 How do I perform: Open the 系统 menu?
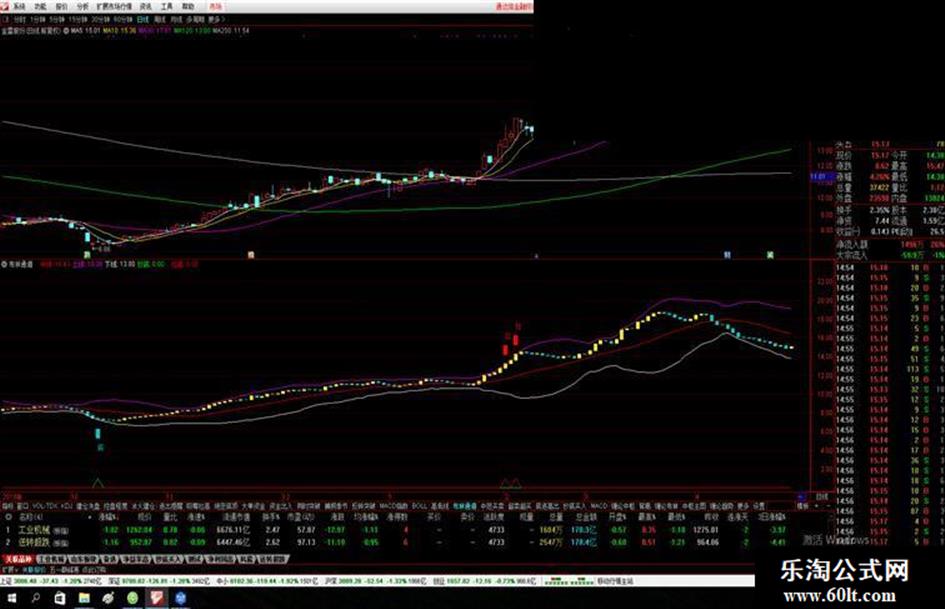click(19, 7)
